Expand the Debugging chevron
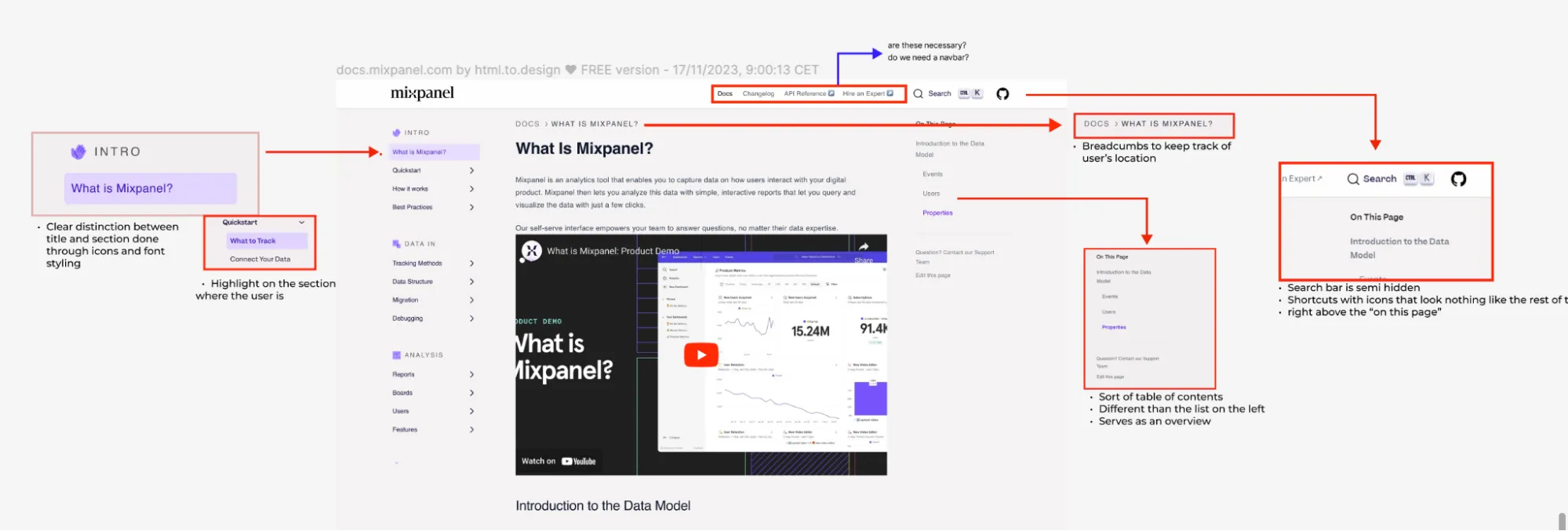Viewport: 1568px width, 531px height. [x=471, y=318]
